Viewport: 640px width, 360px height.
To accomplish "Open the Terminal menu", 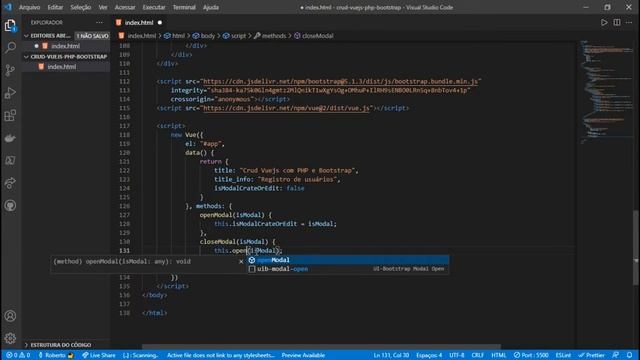I will (184, 7).
